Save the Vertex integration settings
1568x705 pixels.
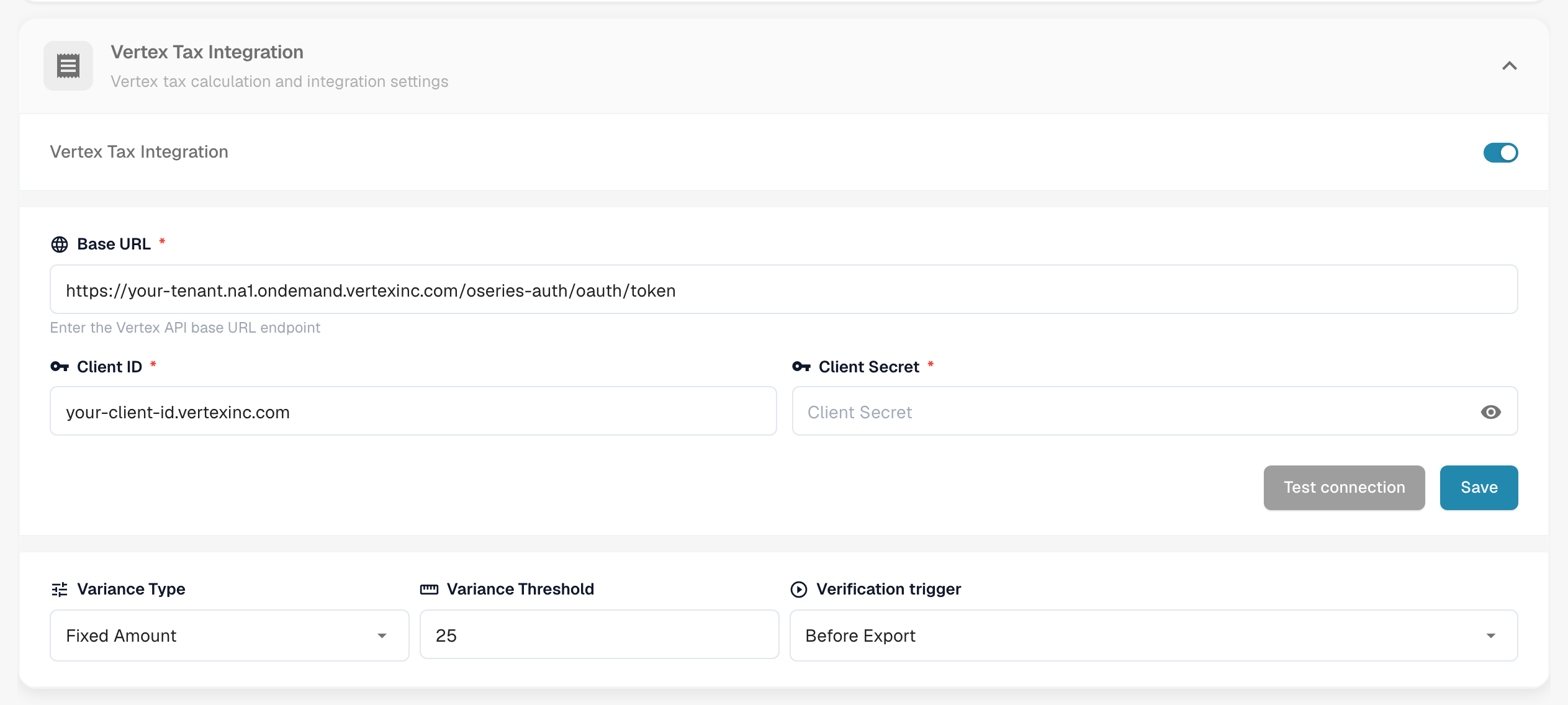pyautogui.click(x=1479, y=488)
